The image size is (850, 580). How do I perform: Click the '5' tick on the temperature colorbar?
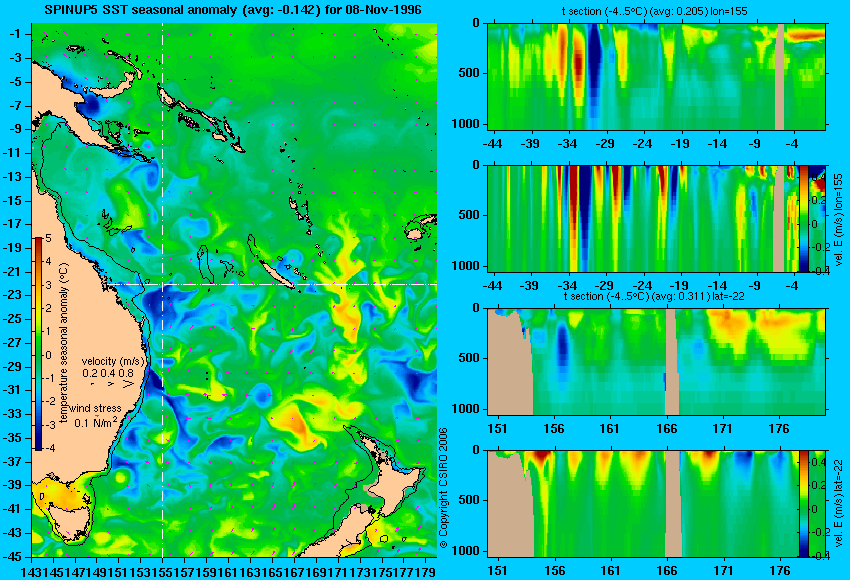coord(48,239)
